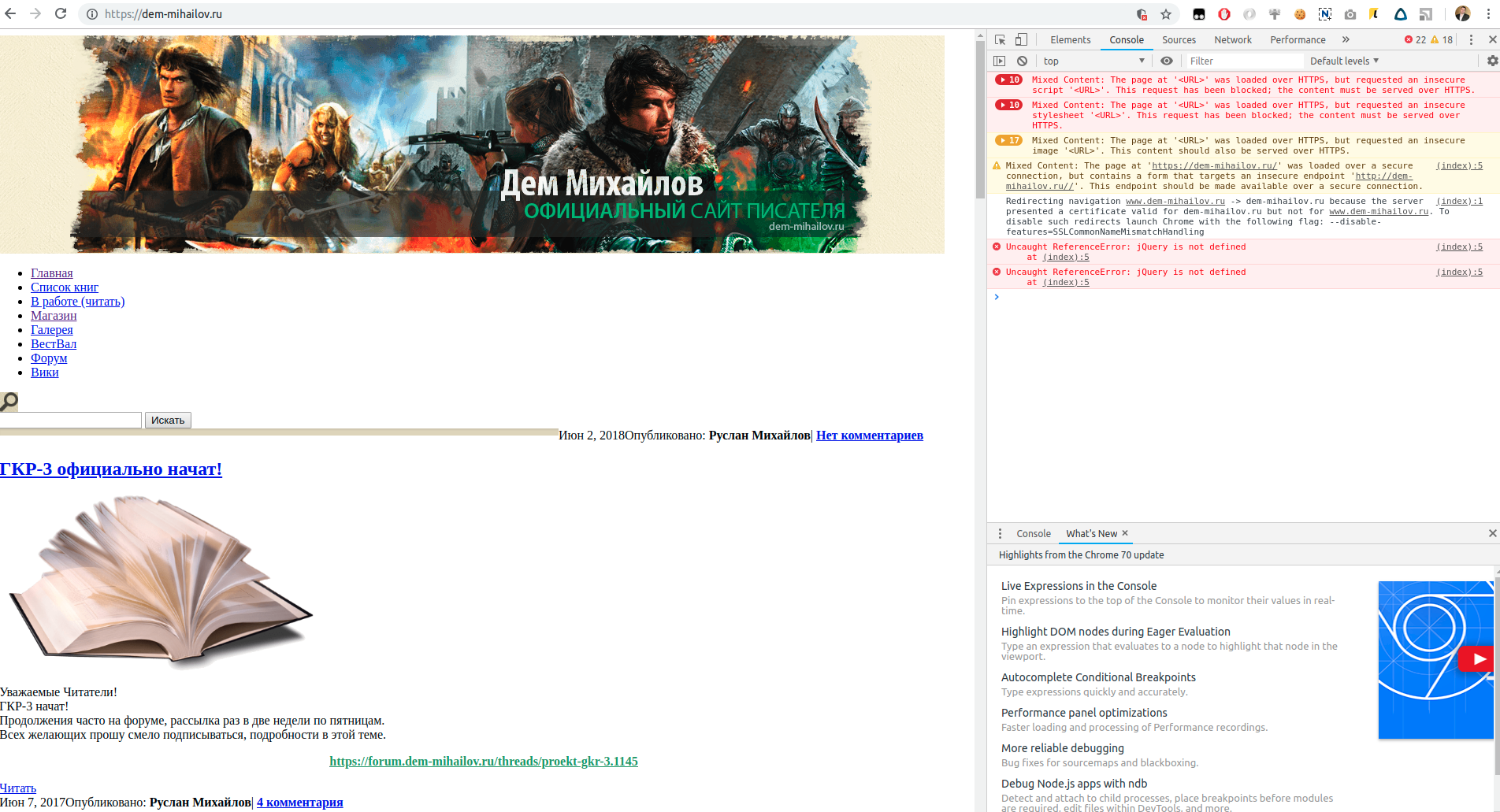Image resolution: width=1500 pixels, height=812 pixels.
Task: Click the AdBlock stop-hand extension icon
Action: 1224,14
